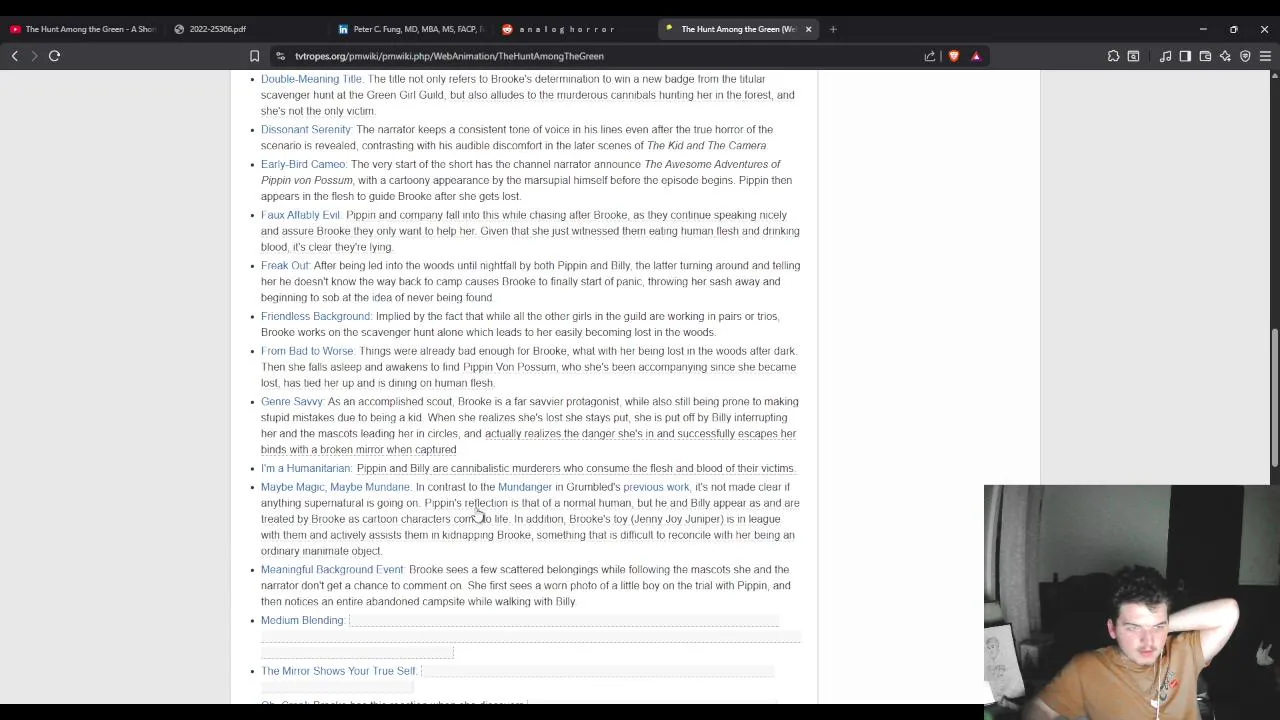
Task: Switch to the Peter C. Fung LinkedIn tab
Action: pyautogui.click(x=410, y=29)
